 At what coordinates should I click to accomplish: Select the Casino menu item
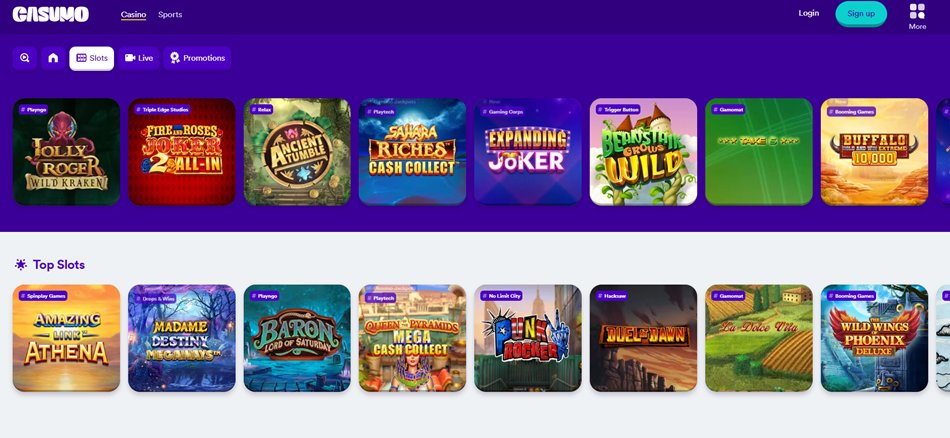pos(133,15)
